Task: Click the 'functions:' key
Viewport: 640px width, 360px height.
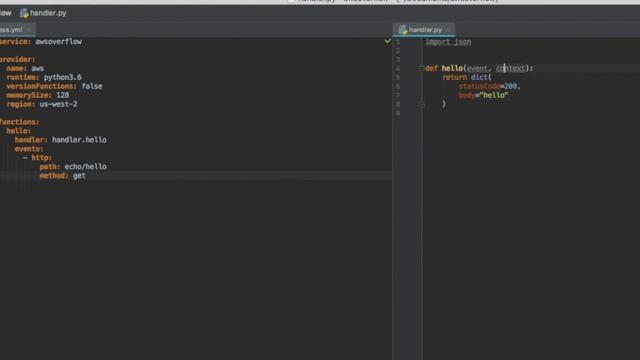Action: tap(20, 122)
